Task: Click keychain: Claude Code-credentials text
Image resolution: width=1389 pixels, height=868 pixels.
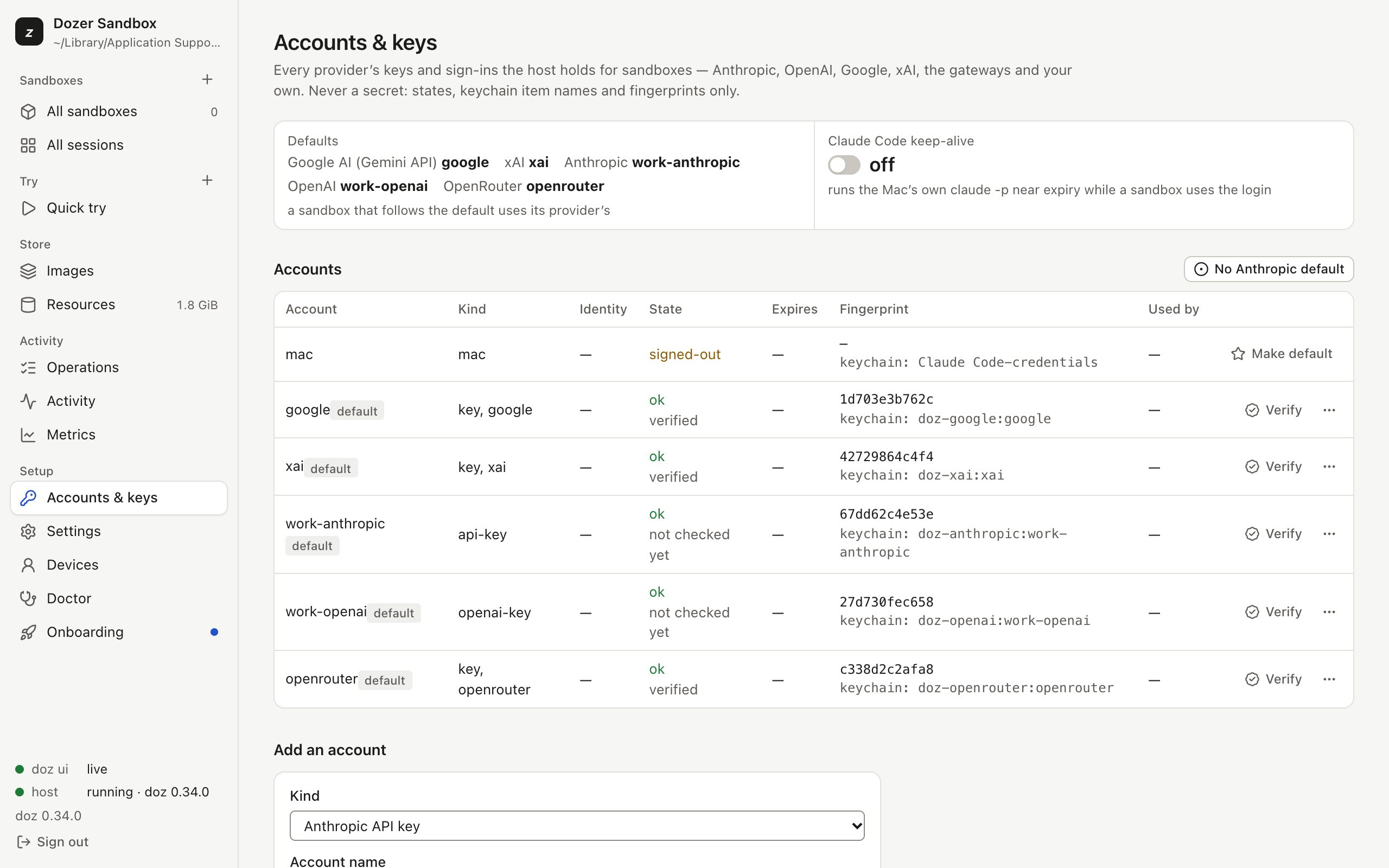Action: (969, 362)
